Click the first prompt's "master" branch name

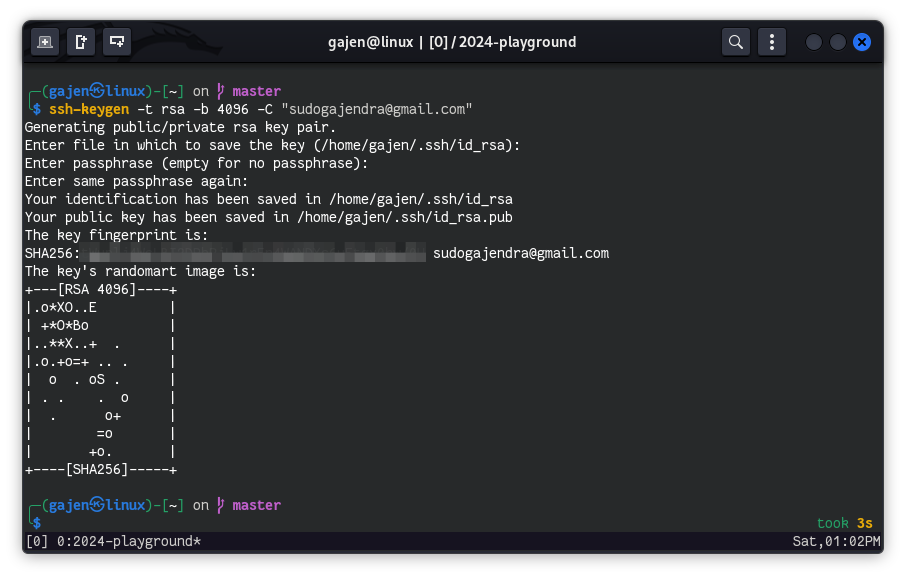257,91
